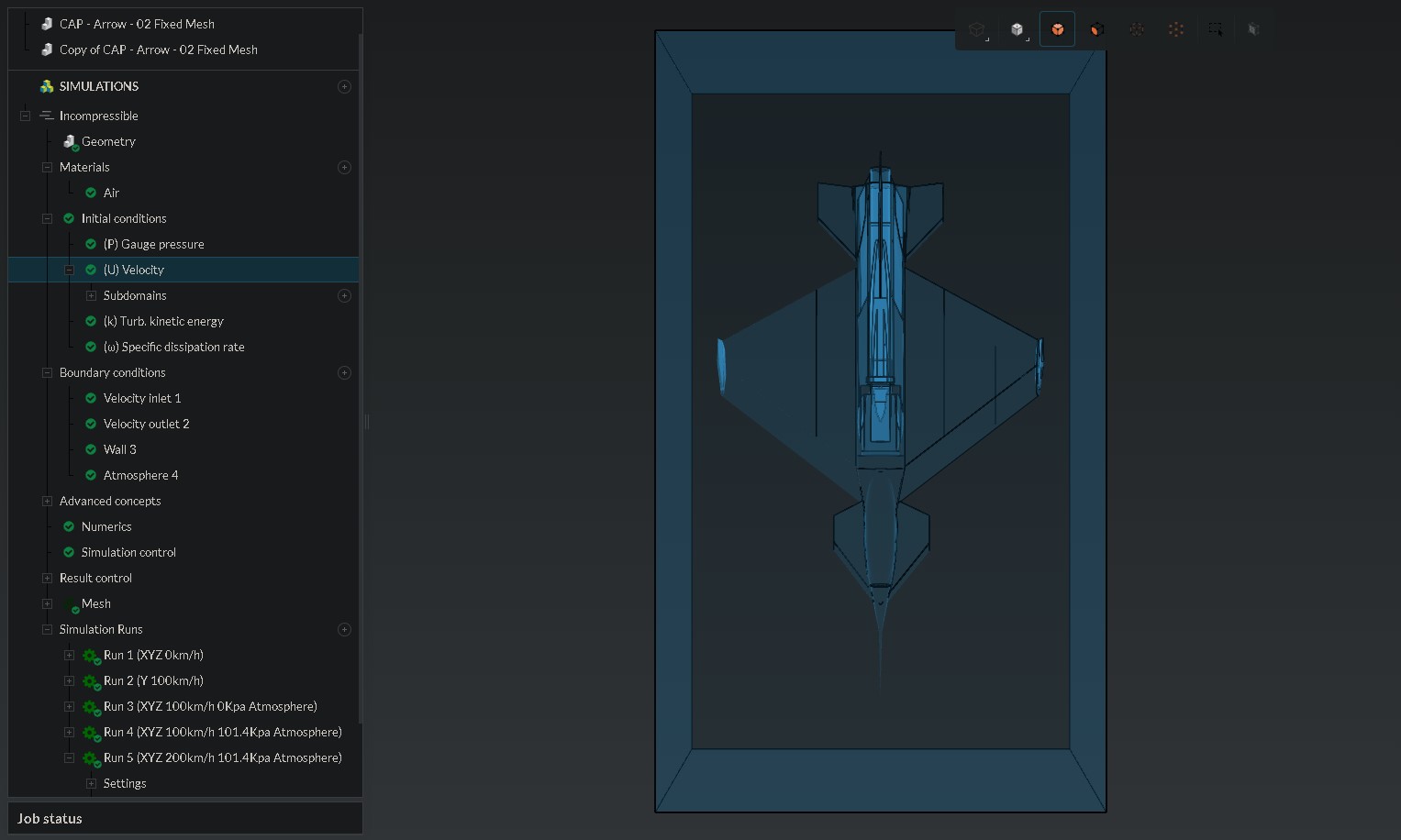Click the Geometry node icon
1401x840 pixels.
(70, 141)
